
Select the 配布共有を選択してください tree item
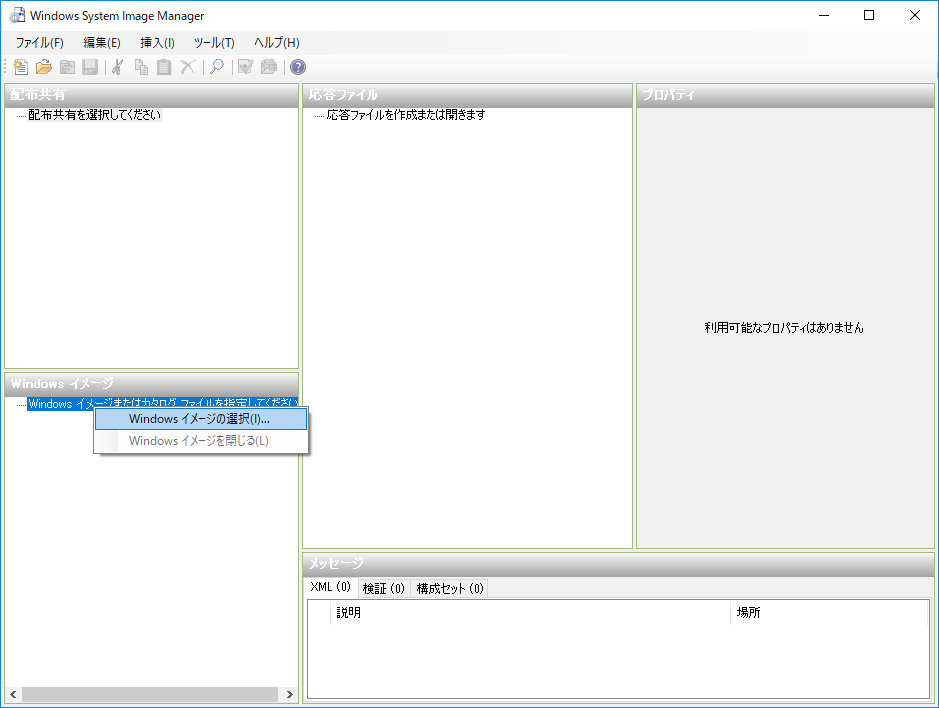coord(95,115)
